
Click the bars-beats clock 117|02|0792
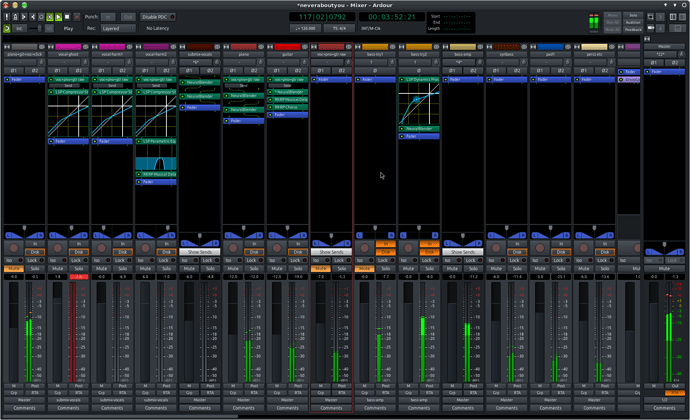323,17
